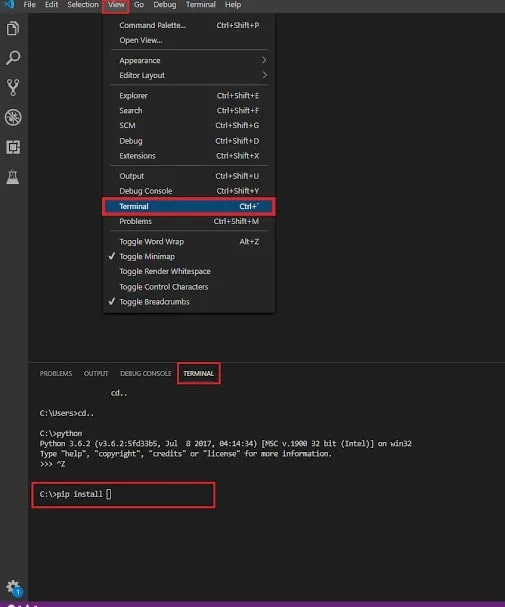Click the Manage gear icon at bottom left

point(14,588)
